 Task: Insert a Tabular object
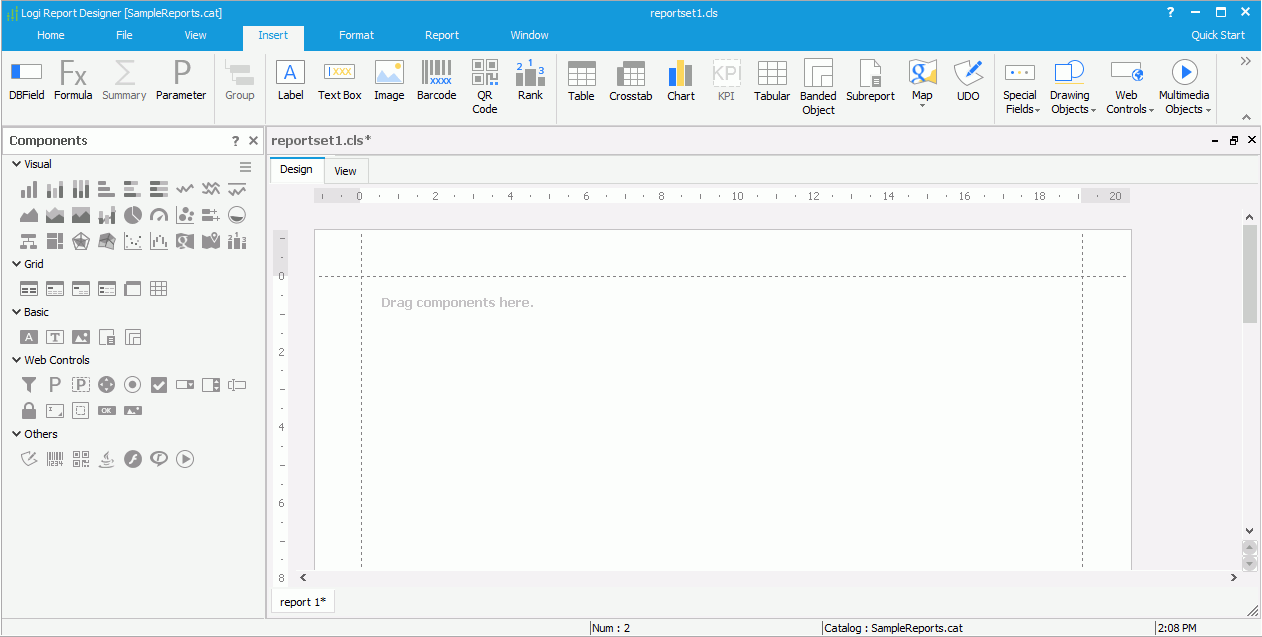[772, 81]
